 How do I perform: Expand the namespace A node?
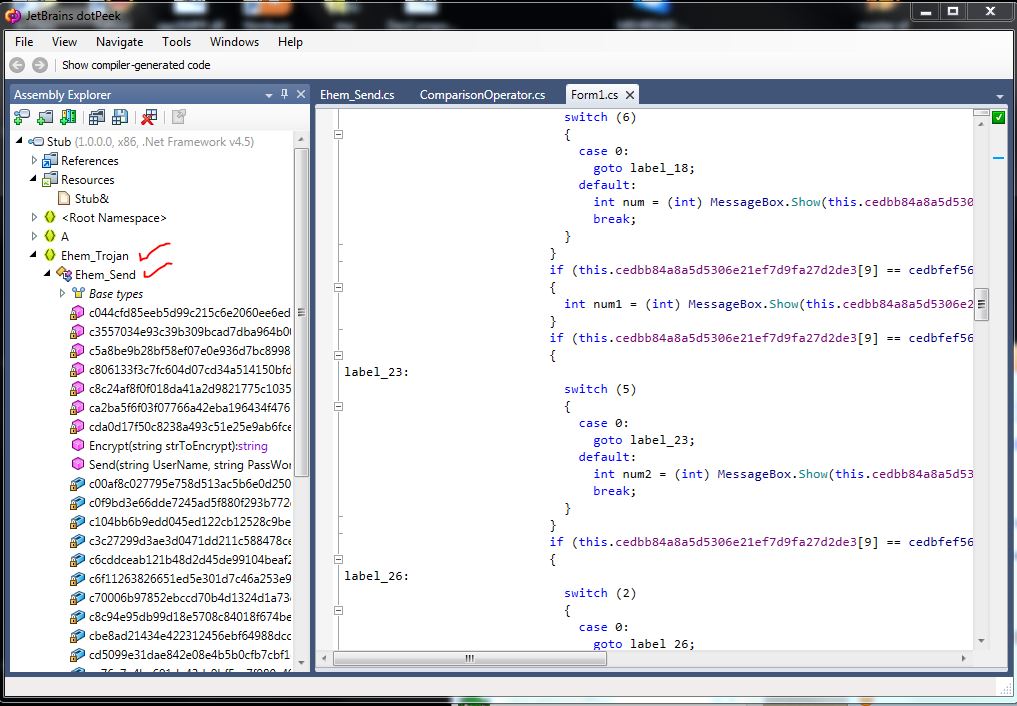tap(34, 236)
